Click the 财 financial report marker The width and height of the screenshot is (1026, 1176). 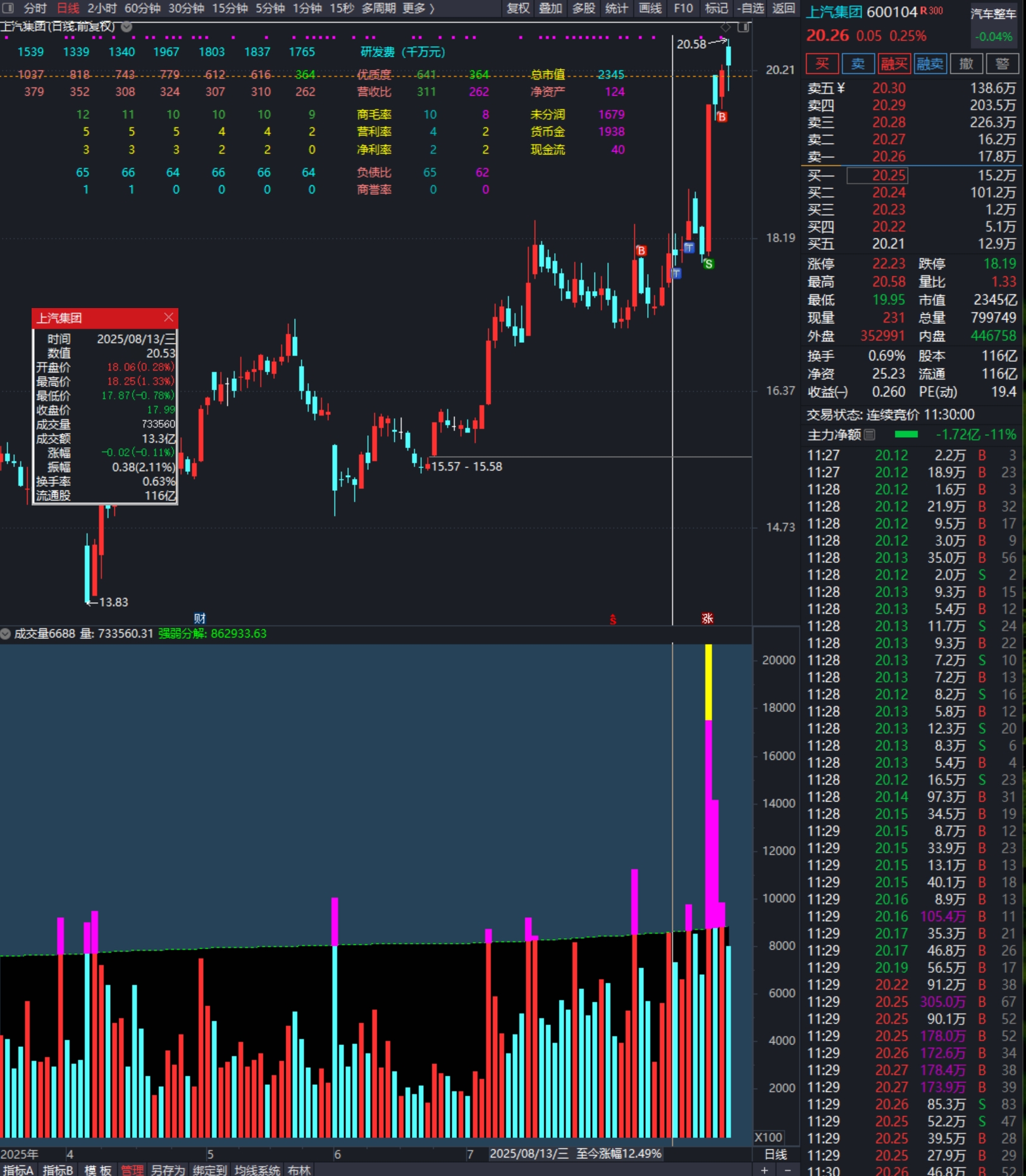point(199,618)
